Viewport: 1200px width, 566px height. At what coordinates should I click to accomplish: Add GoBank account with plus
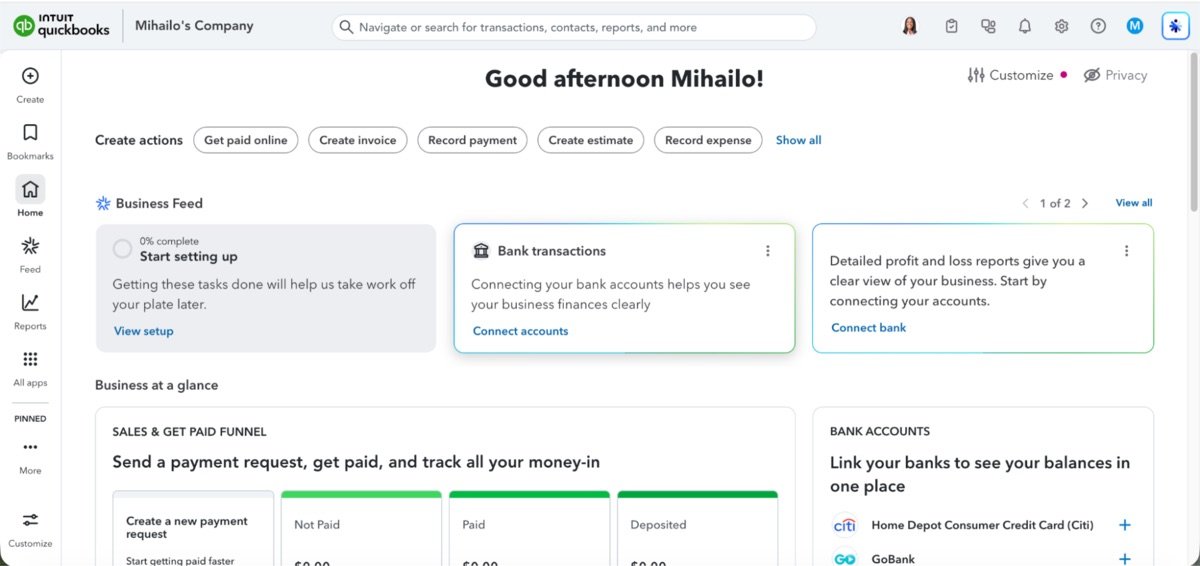click(1125, 559)
